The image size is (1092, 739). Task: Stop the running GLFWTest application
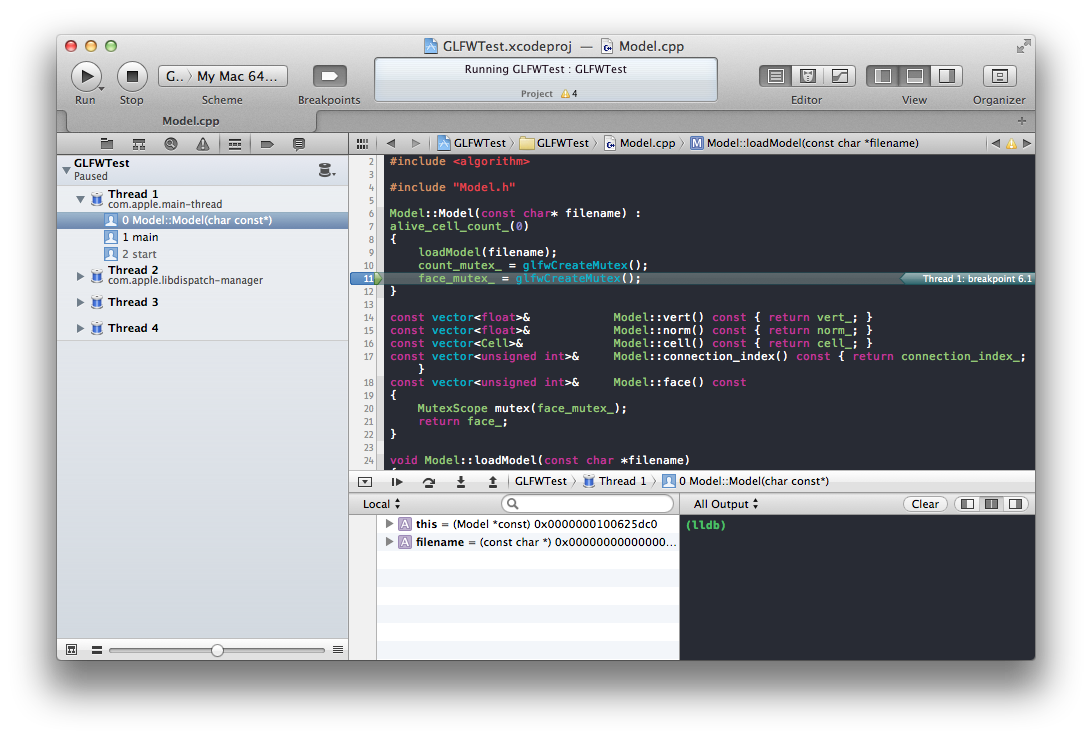(132, 76)
